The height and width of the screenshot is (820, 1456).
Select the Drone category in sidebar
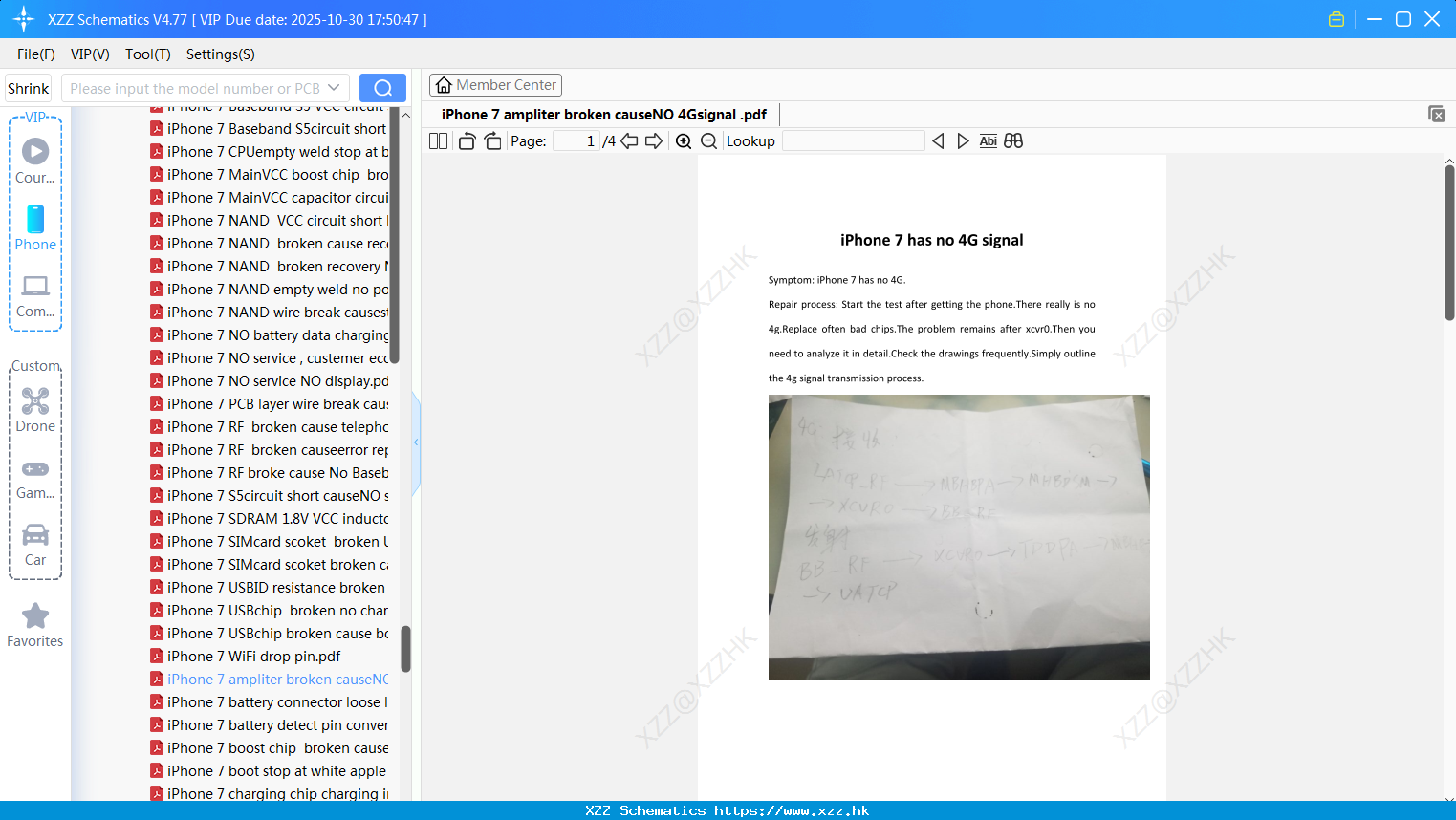pos(35,410)
